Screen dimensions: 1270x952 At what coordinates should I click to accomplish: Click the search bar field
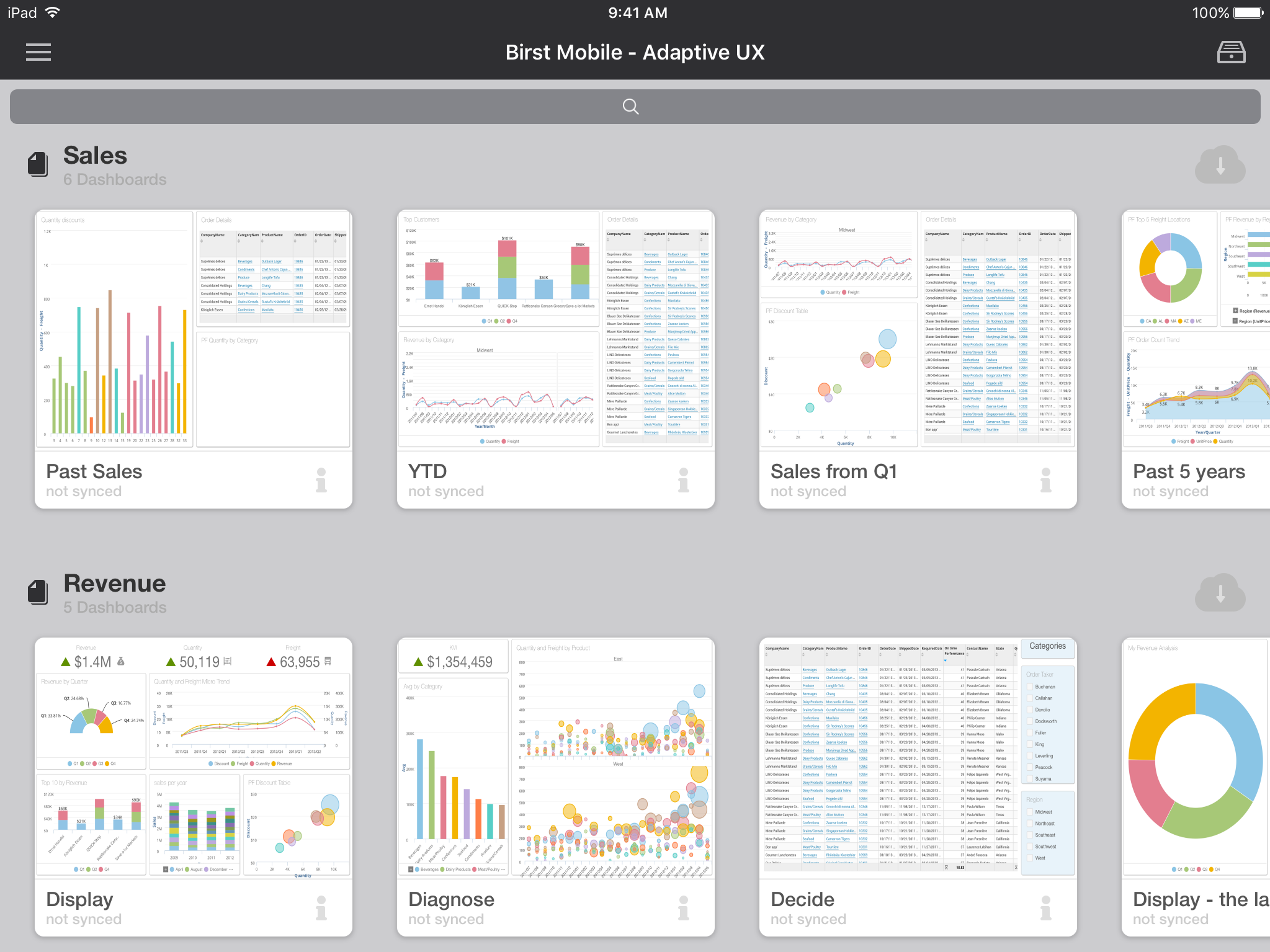tap(635, 107)
